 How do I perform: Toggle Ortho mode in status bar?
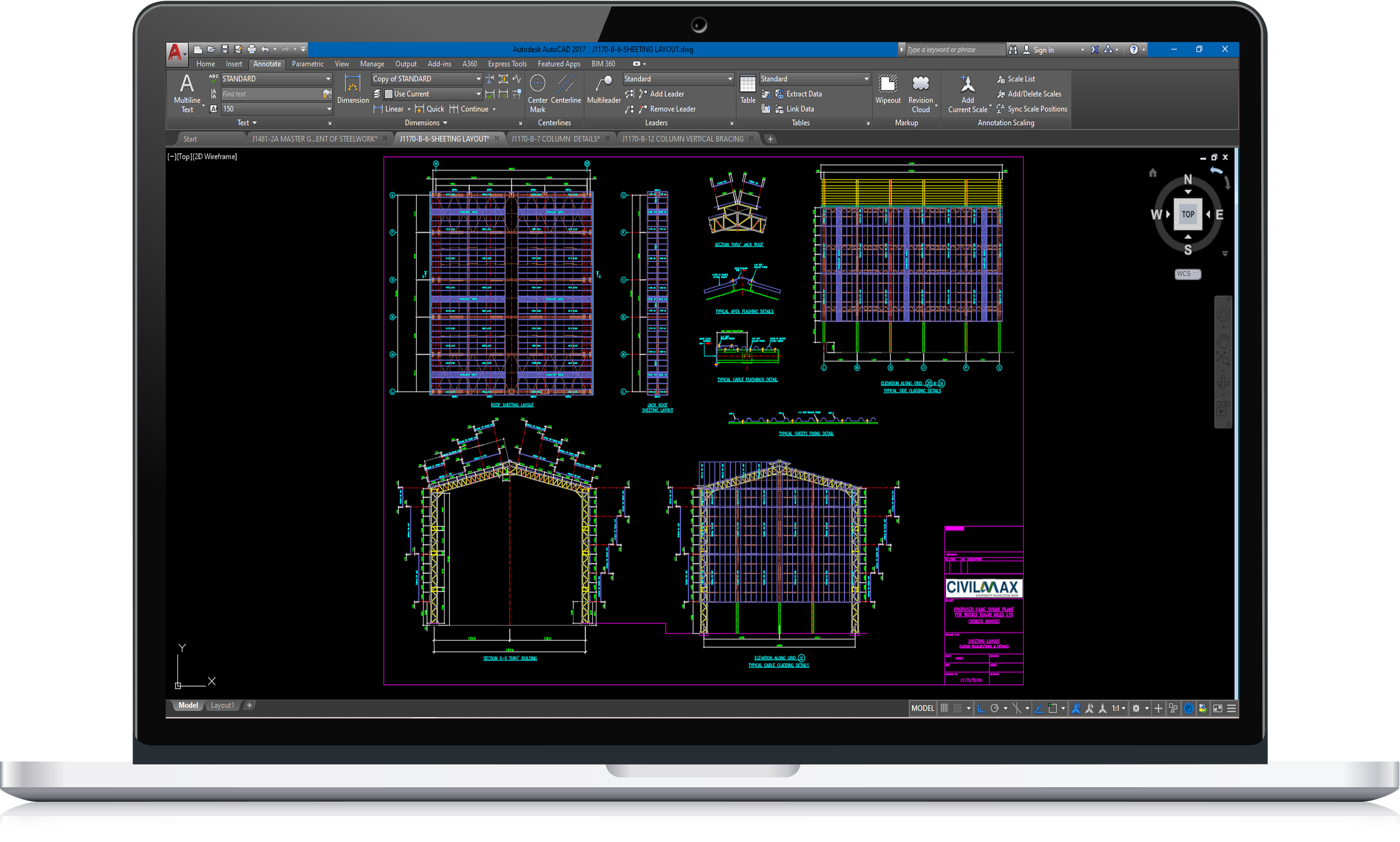pos(981,708)
